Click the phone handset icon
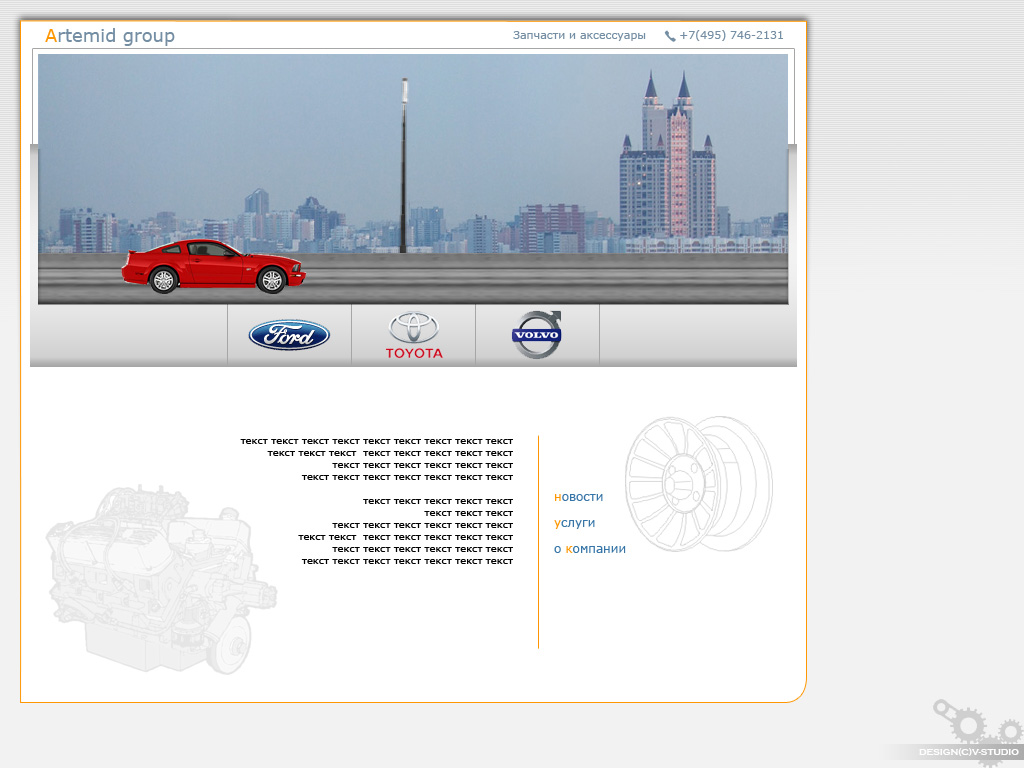Screen dimensions: 1024x768 pyautogui.click(x=670, y=36)
